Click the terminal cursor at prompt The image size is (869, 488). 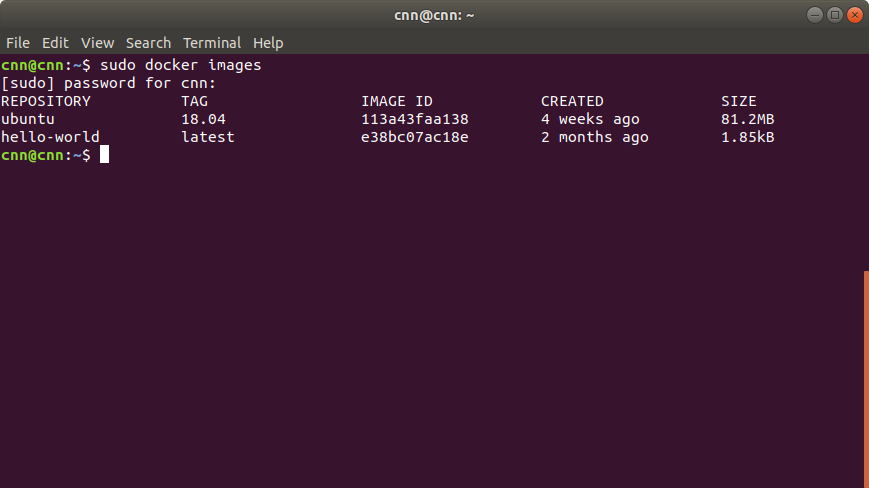click(x=104, y=155)
